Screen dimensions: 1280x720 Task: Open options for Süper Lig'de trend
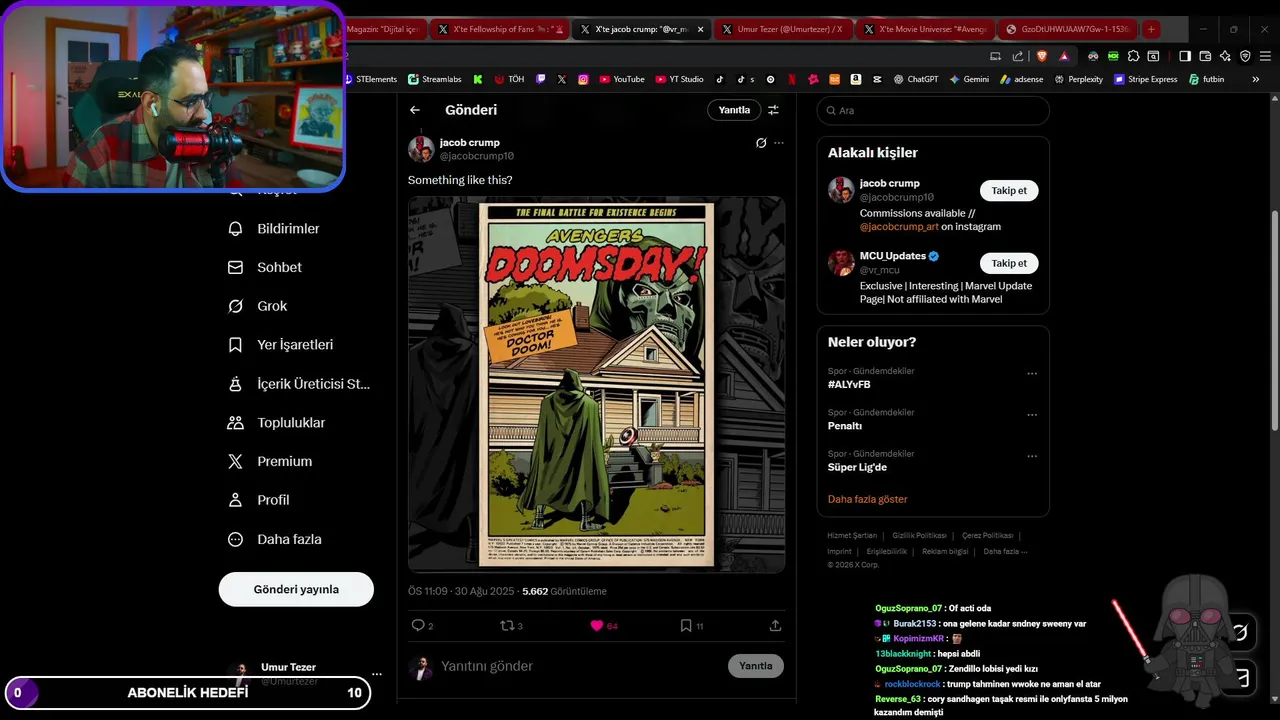click(x=1032, y=455)
